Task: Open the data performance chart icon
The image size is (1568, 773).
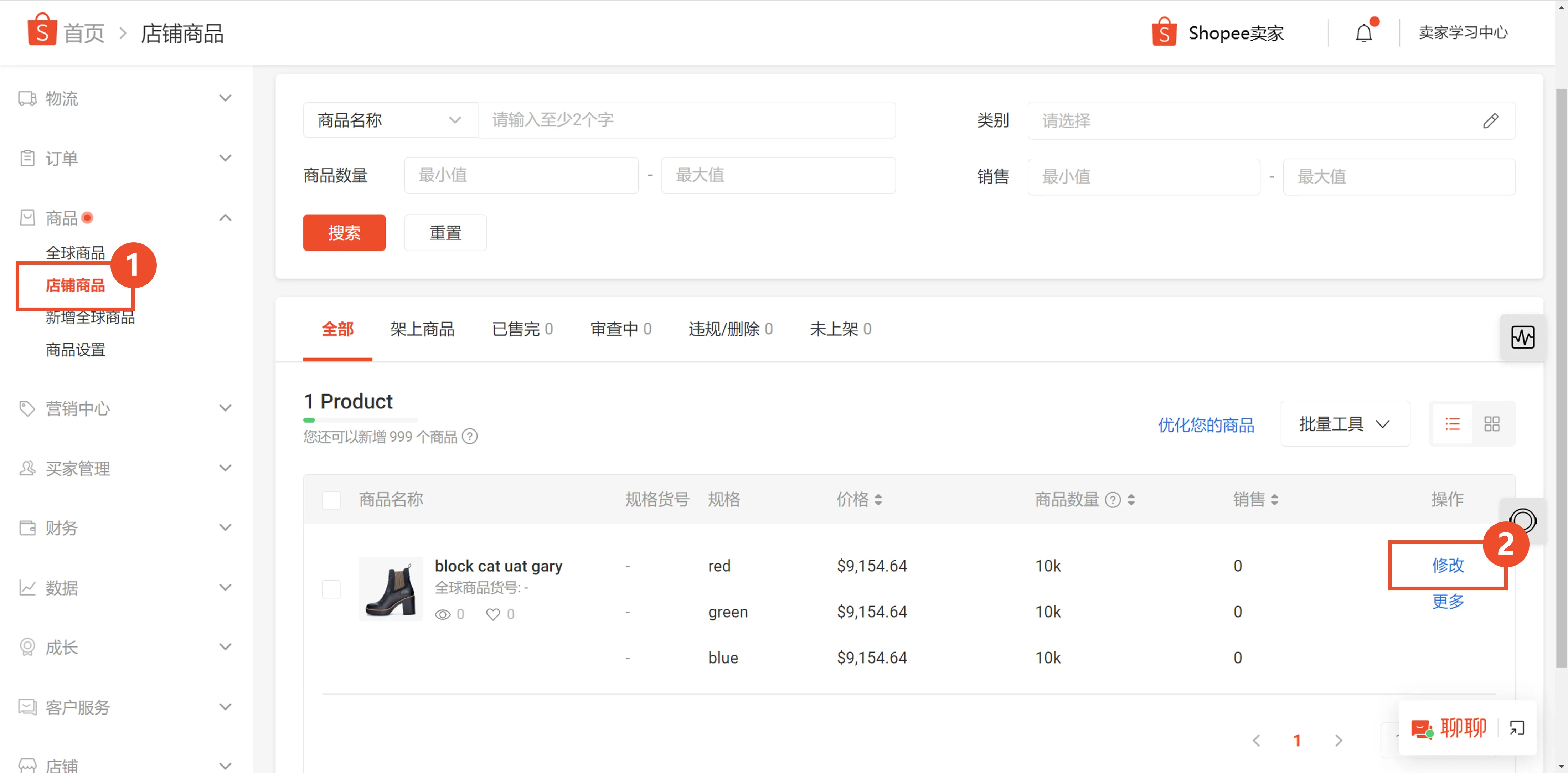Action: (x=1523, y=337)
